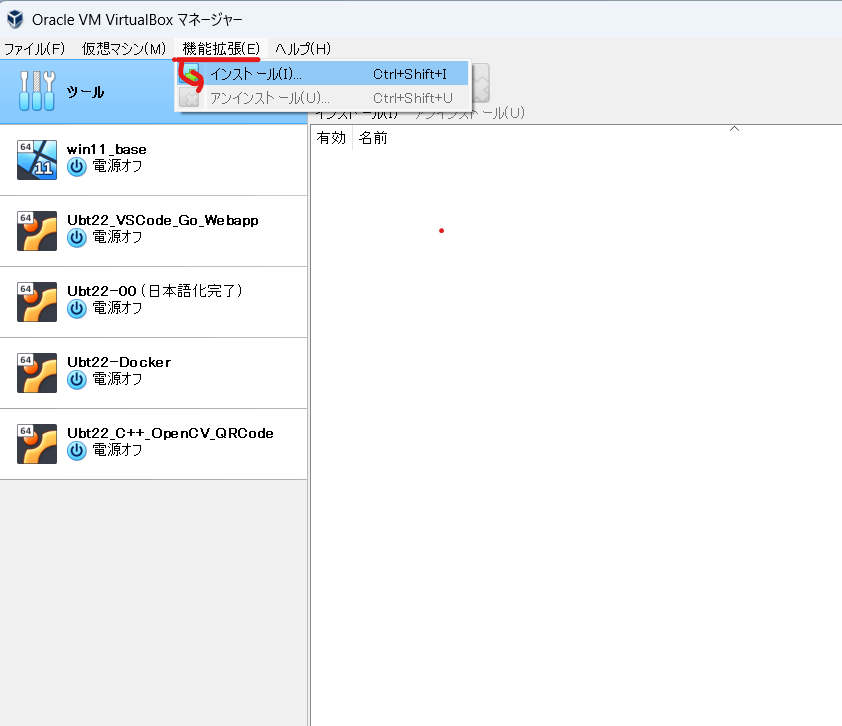Click 電源オフ text under Ubt22-00
842x726 pixels.
pyautogui.click(x=118, y=308)
